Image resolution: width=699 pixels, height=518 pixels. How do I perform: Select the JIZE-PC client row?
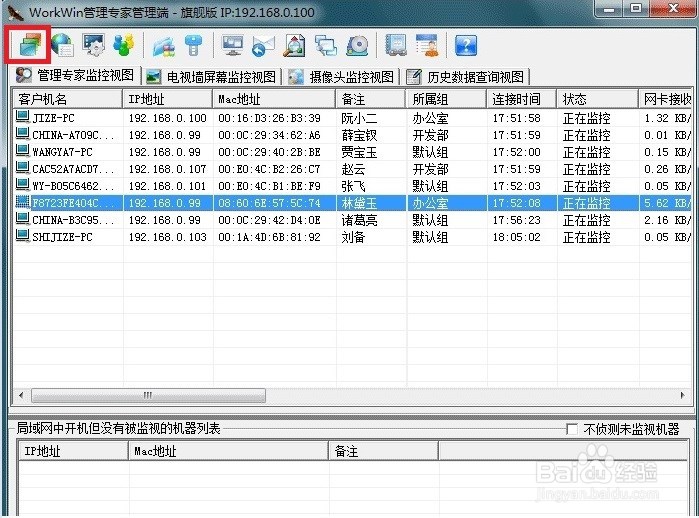[x=352, y=118]
